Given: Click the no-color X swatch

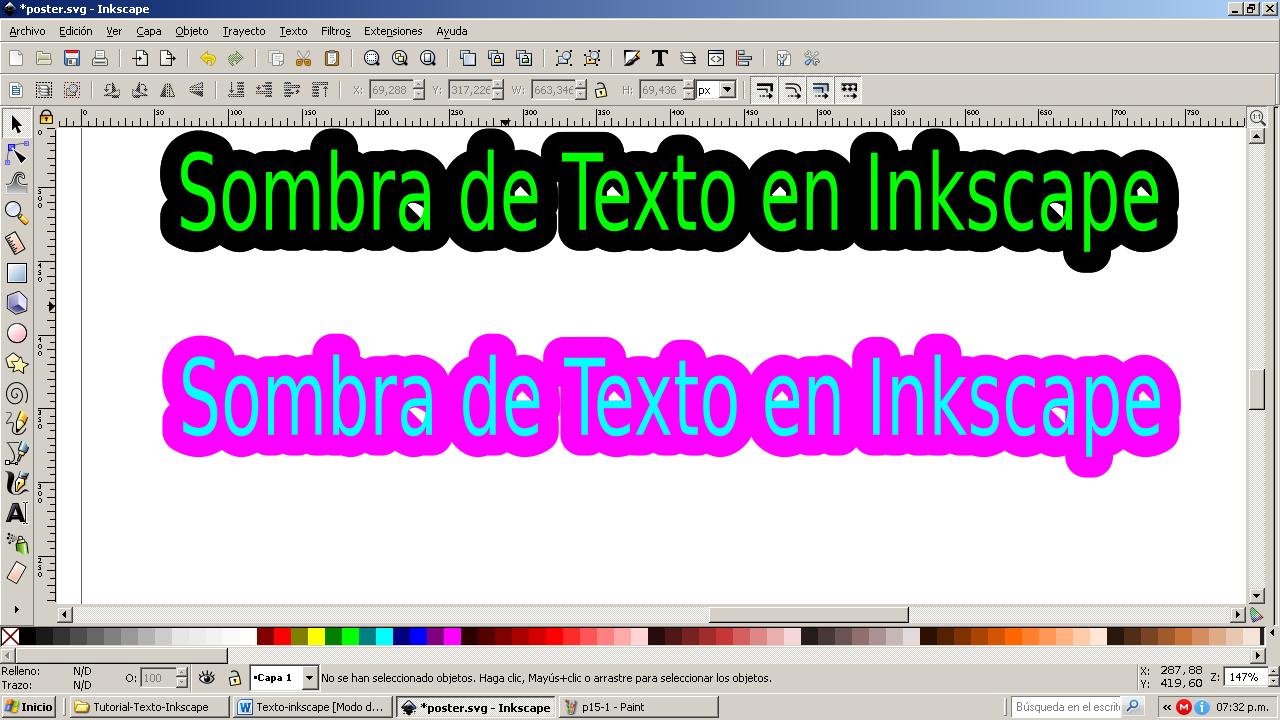Looking at the screenshot, I should pyautogui.click(x=10, y=636).
